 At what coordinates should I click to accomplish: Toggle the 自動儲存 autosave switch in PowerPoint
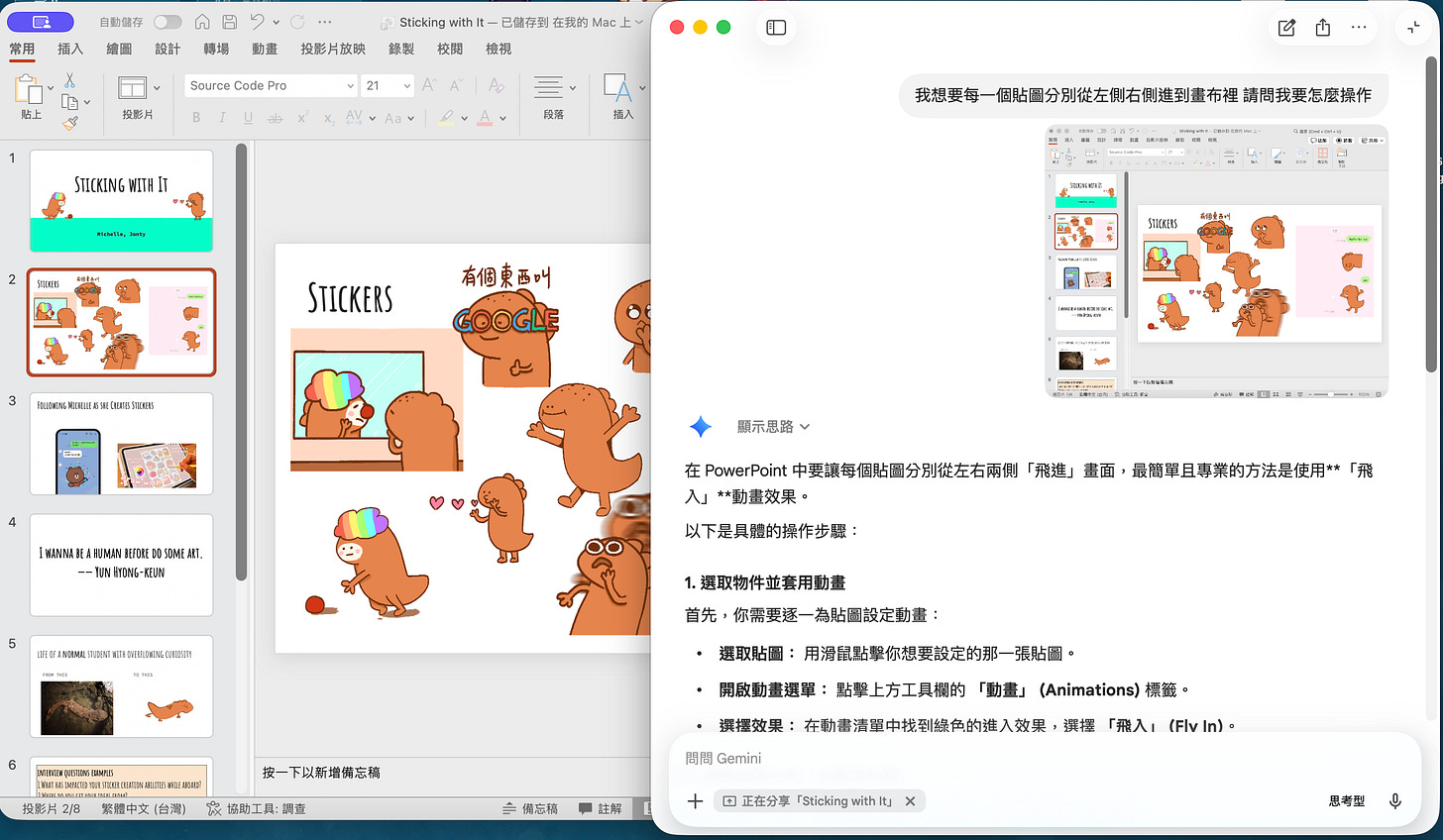(x=167, y=22)
